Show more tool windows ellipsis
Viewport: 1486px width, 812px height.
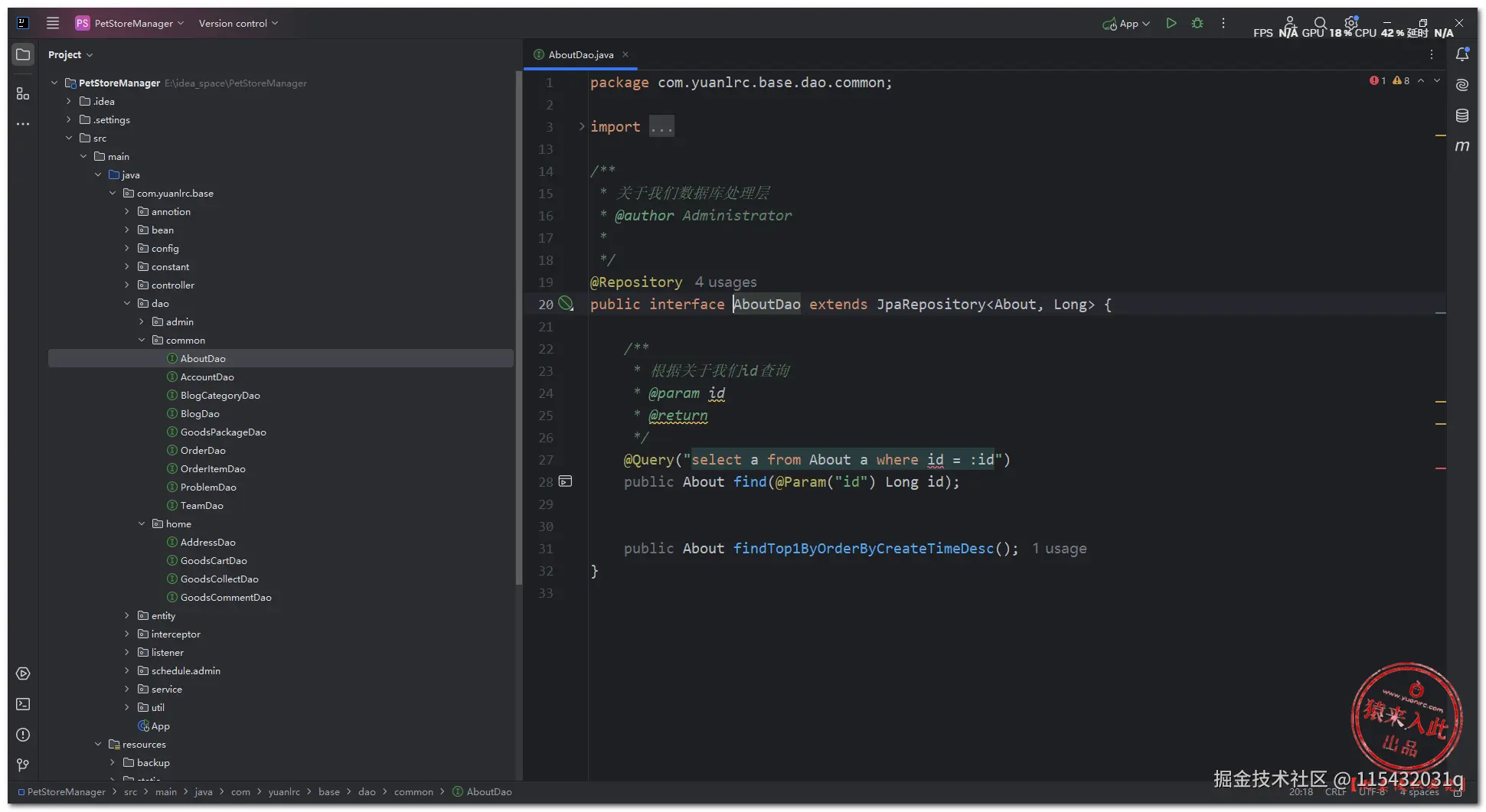23,124
